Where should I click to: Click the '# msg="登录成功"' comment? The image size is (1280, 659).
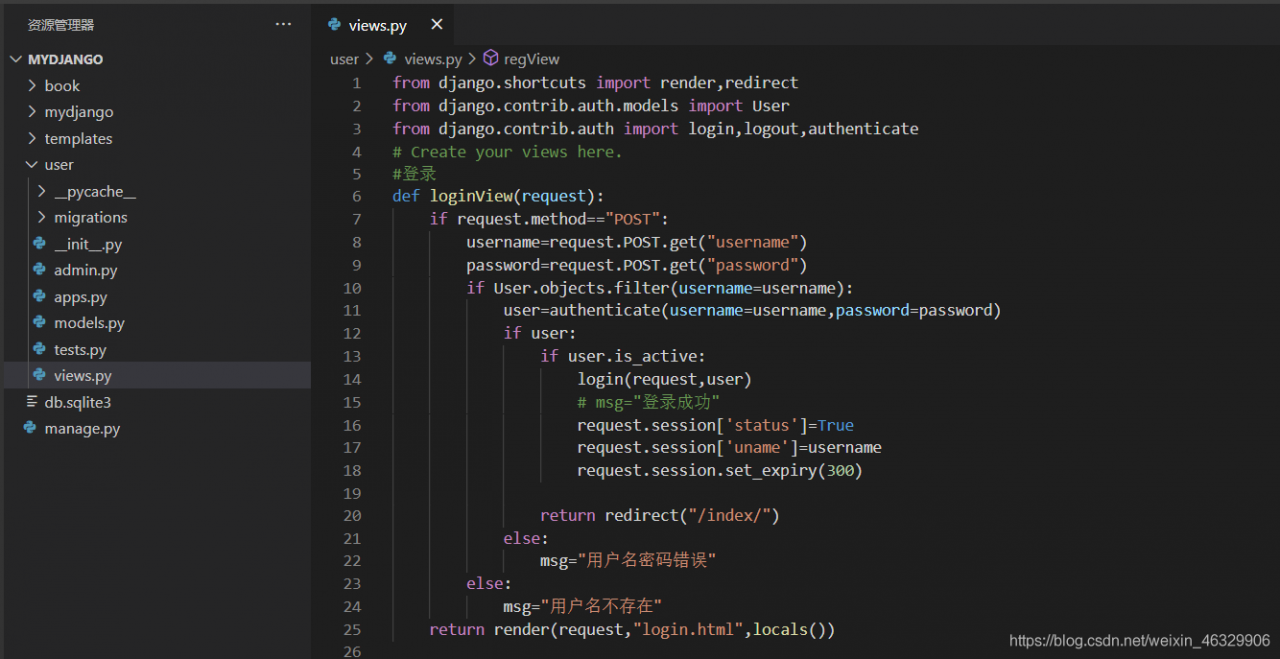[x=649, y=402]
